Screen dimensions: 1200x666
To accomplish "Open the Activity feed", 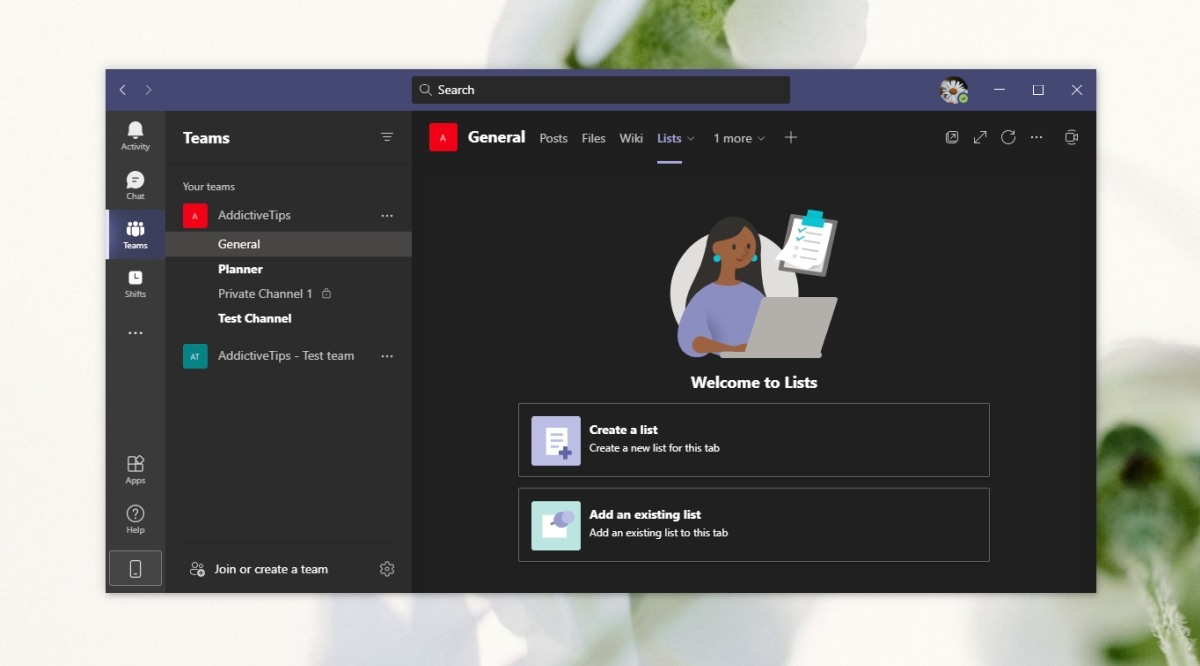I will pyautogui.click(x=135, y=136).
